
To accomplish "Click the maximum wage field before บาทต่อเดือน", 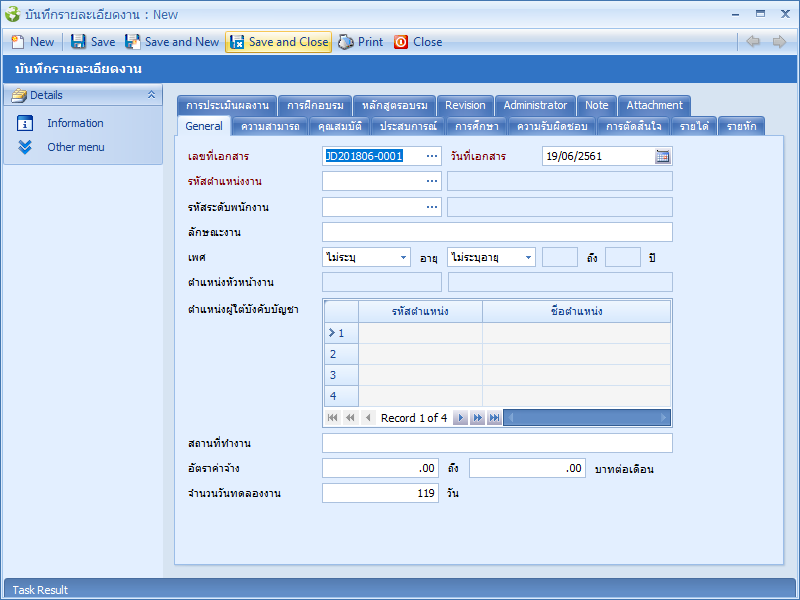I will 527,468.
